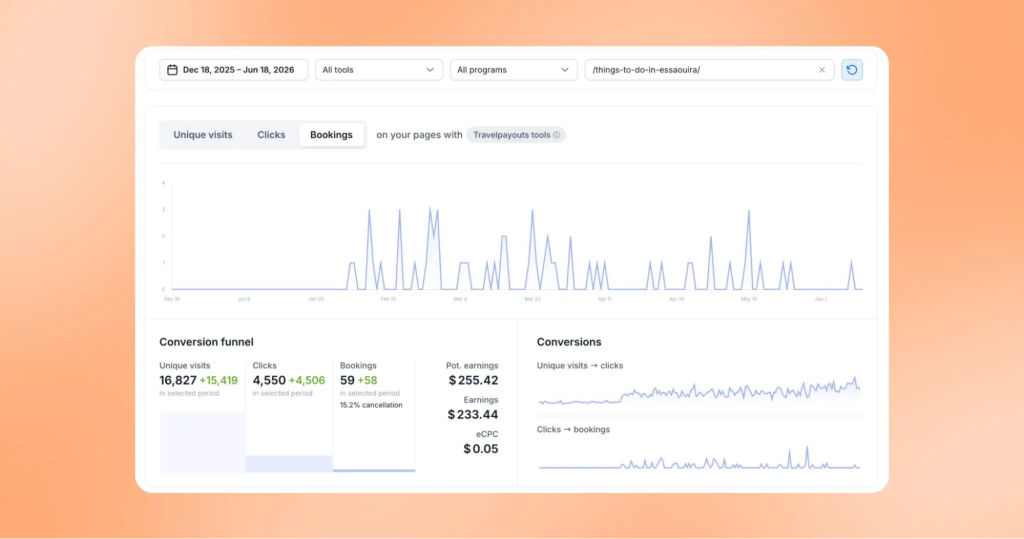The height and width of the screenshot is (539, 1024).
Task: Click the +4,506 clicks change value
Action: point(307,380)
